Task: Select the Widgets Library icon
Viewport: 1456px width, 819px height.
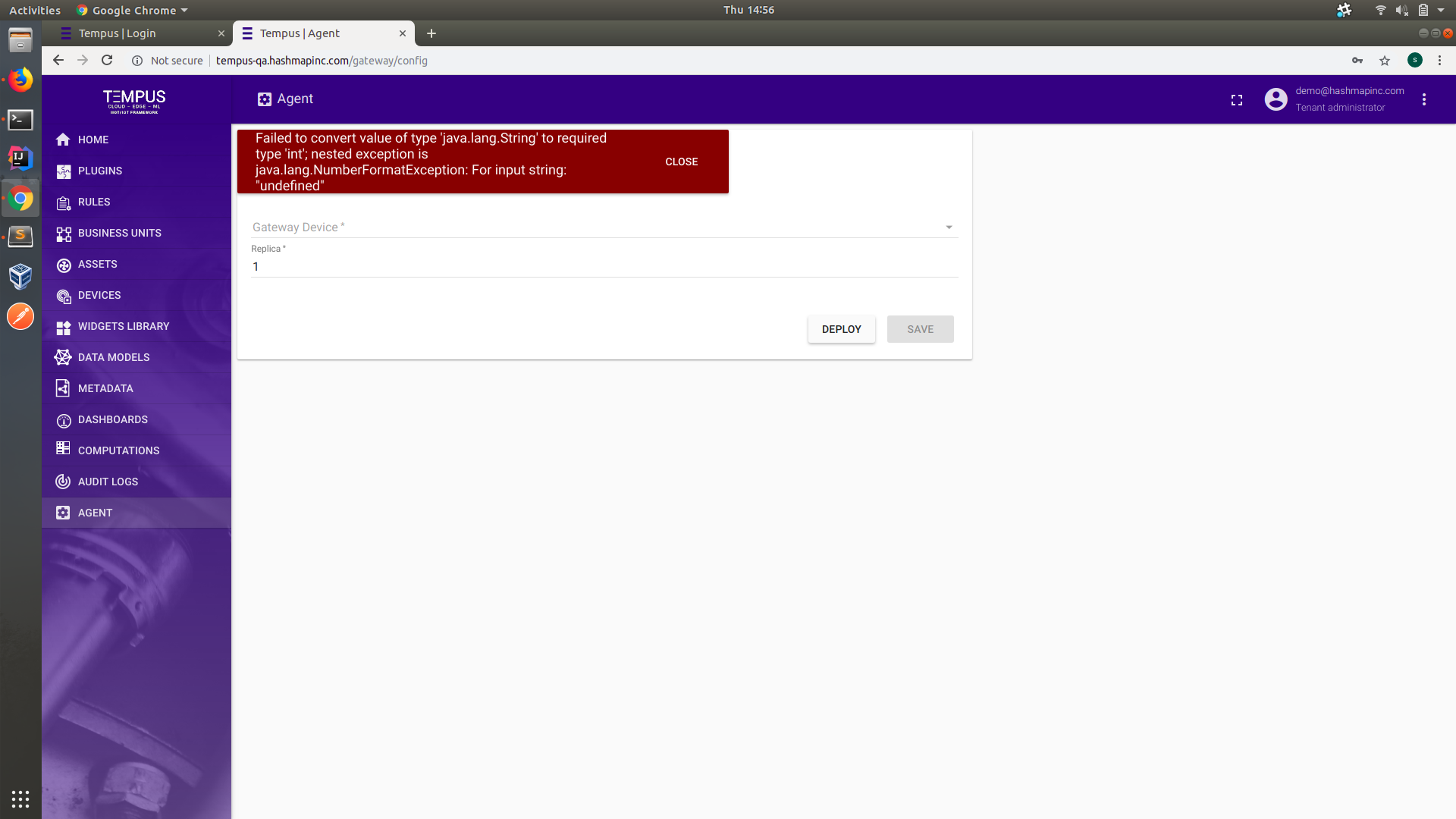Action: (64, 326)
